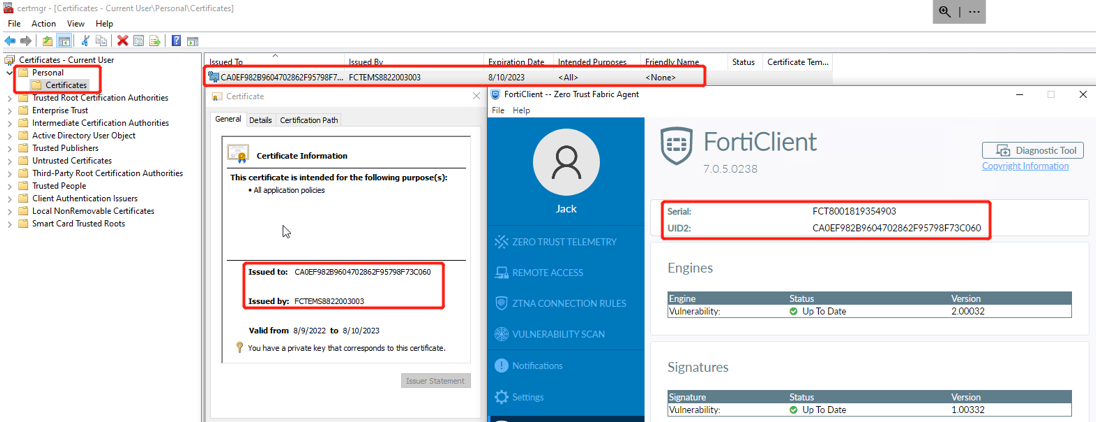Open the certmgr Action menu
Screen dimensions: 1096x422
43,24
